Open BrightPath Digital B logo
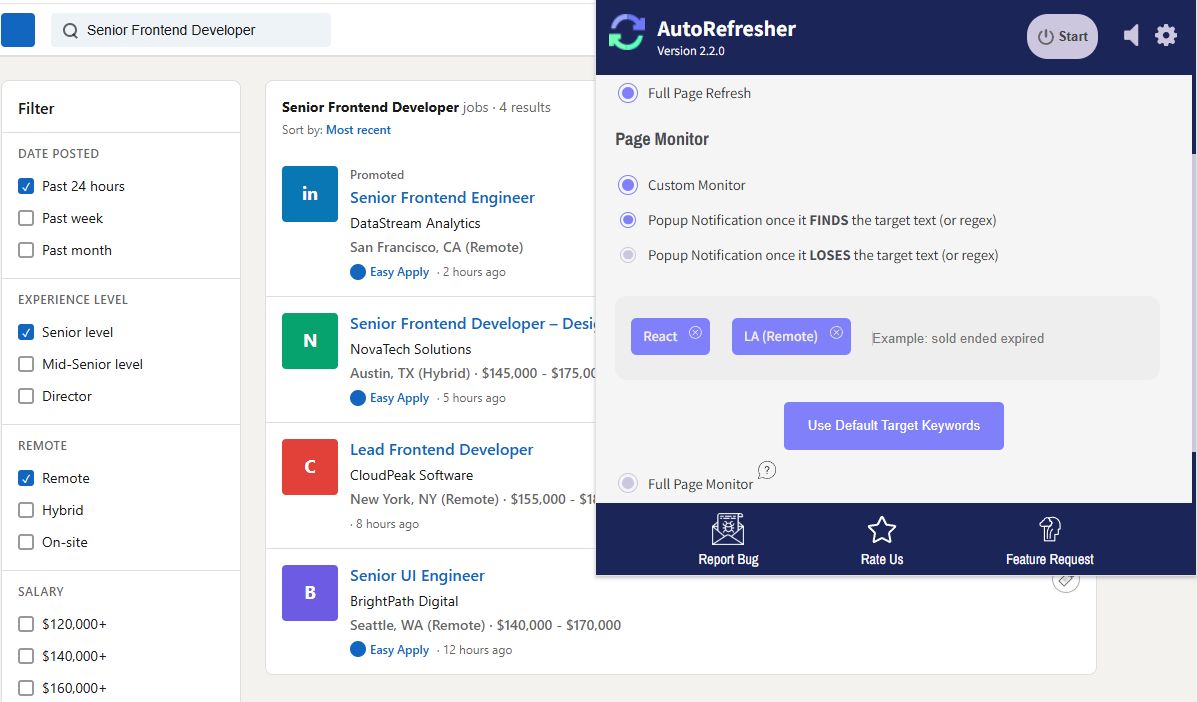Screen dimensions: 1197x702 point(310,593)
